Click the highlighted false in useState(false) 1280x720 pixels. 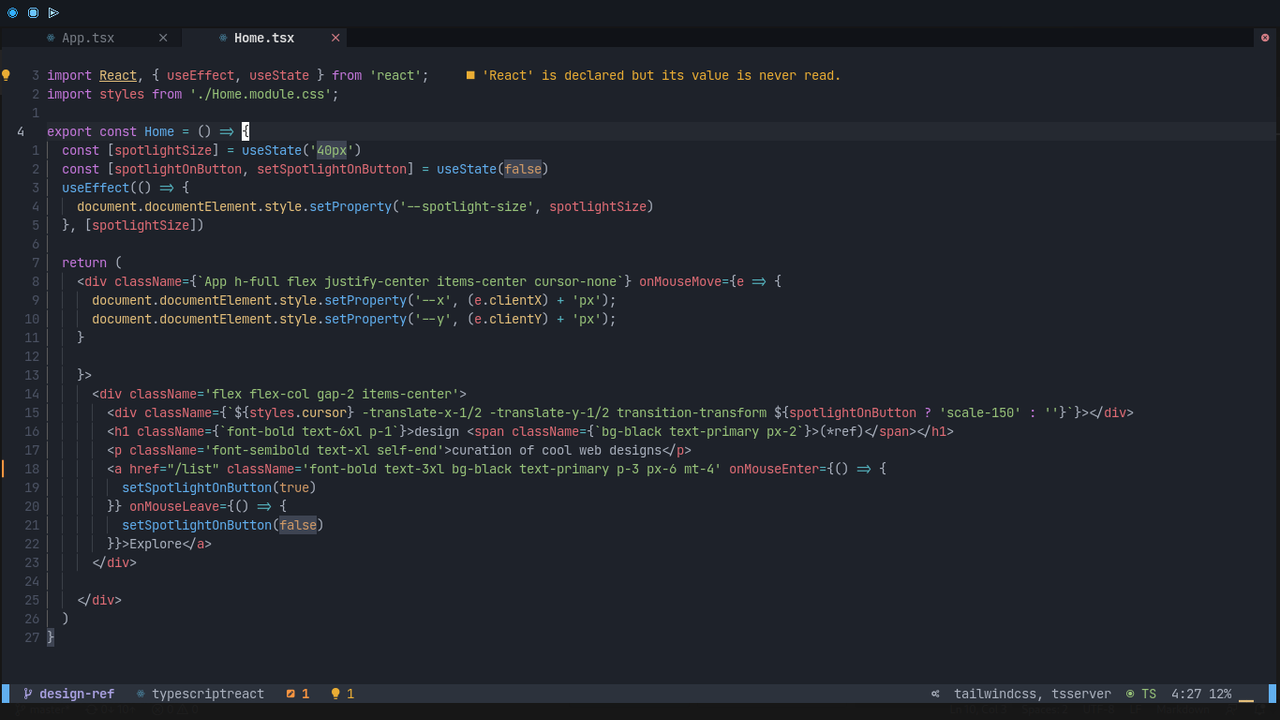[523, 169]
